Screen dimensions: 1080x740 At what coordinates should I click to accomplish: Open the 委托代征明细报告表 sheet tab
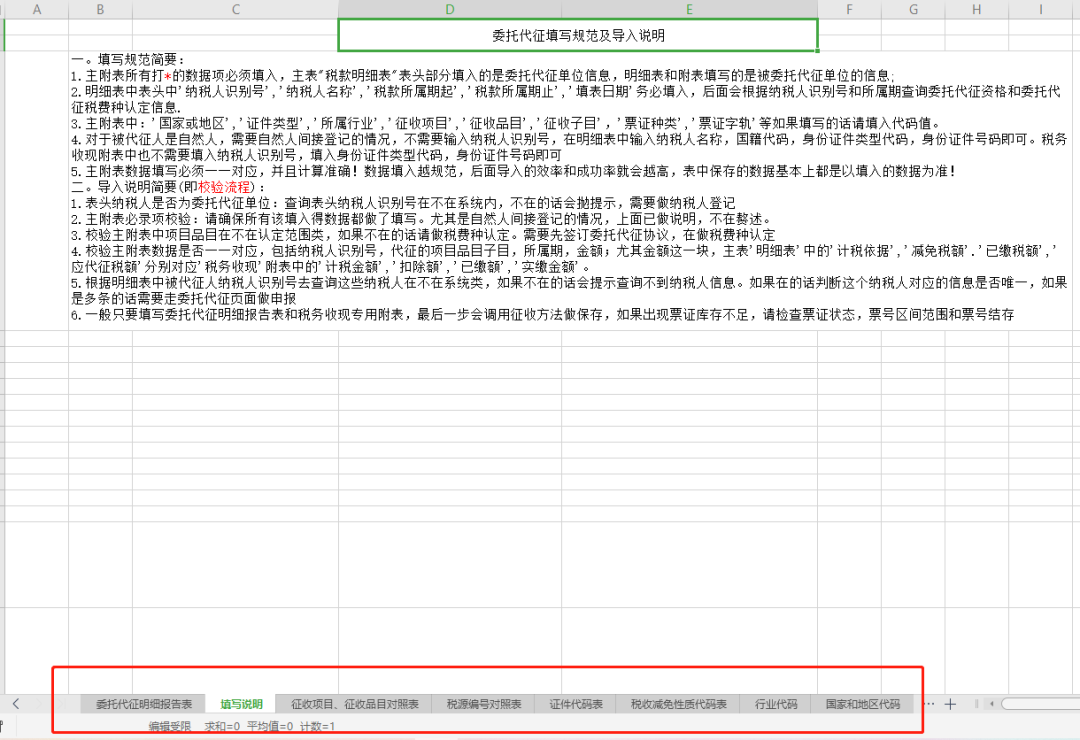point(143,704)
